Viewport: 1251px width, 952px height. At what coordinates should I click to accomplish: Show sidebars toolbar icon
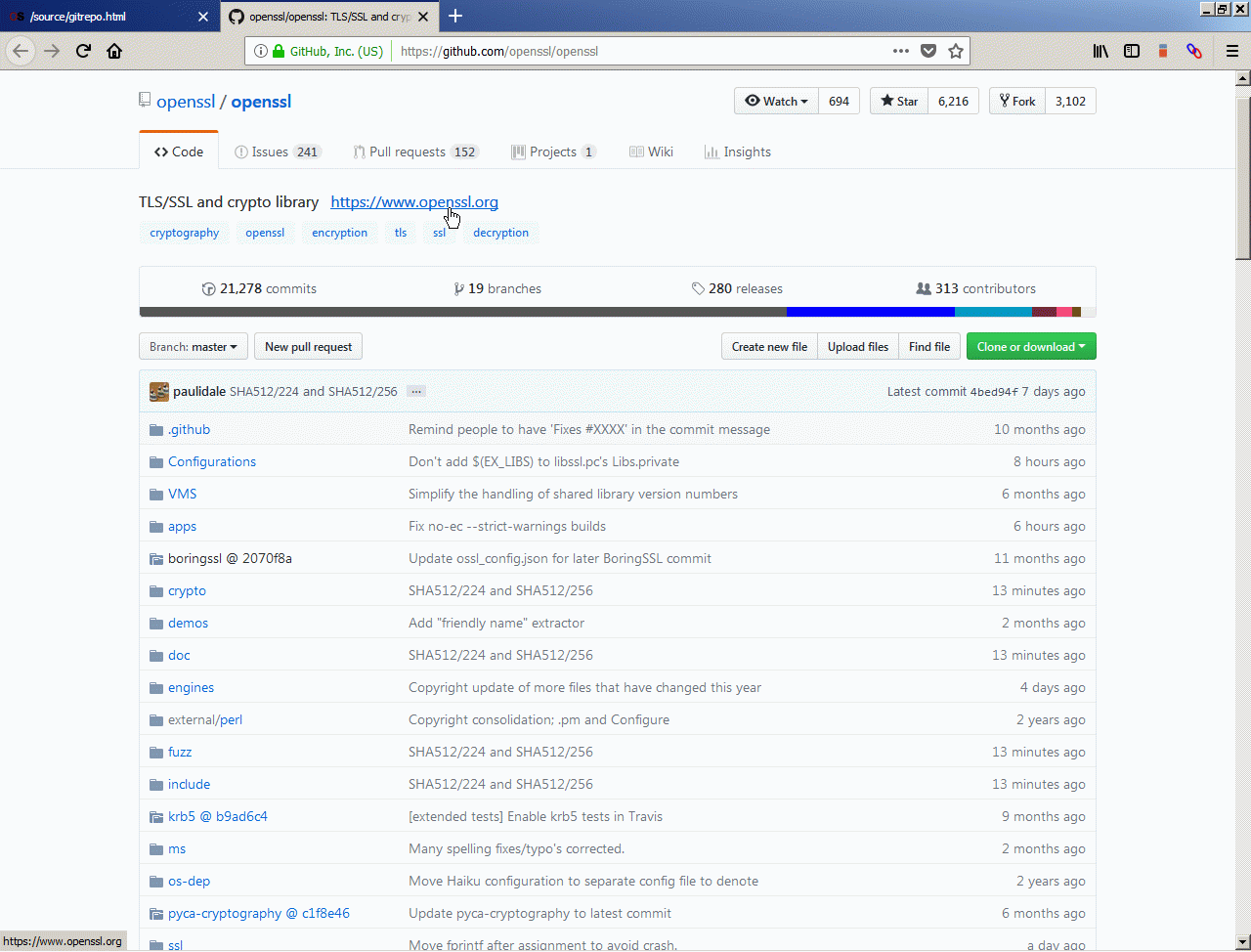[x=1132, y=52]
